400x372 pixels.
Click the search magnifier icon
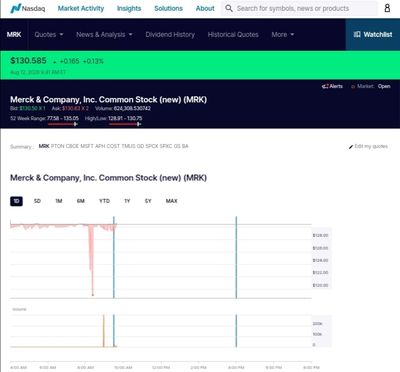coord(229,8)
